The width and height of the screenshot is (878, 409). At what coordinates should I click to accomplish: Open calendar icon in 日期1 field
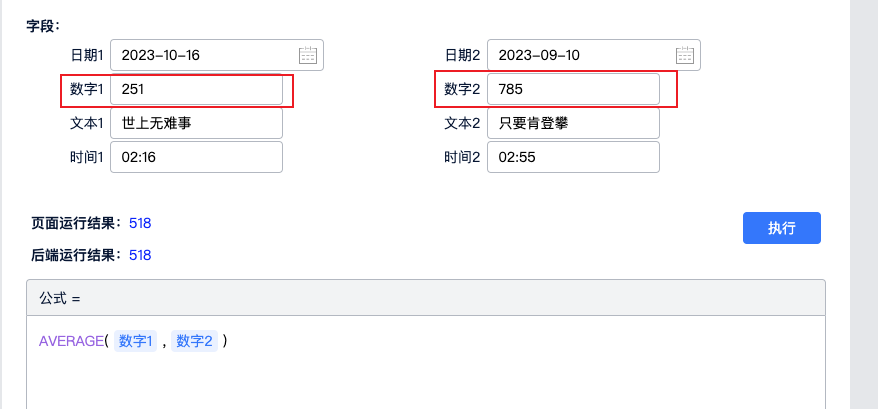(308, 55)
